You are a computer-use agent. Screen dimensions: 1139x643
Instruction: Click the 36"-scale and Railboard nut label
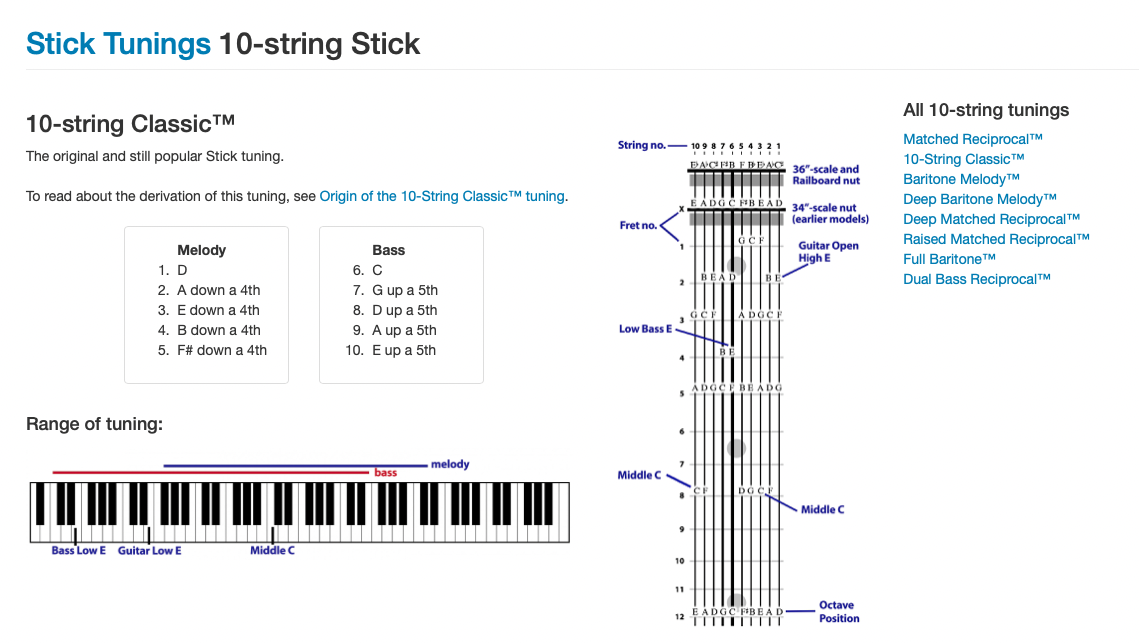pos(826,175)
